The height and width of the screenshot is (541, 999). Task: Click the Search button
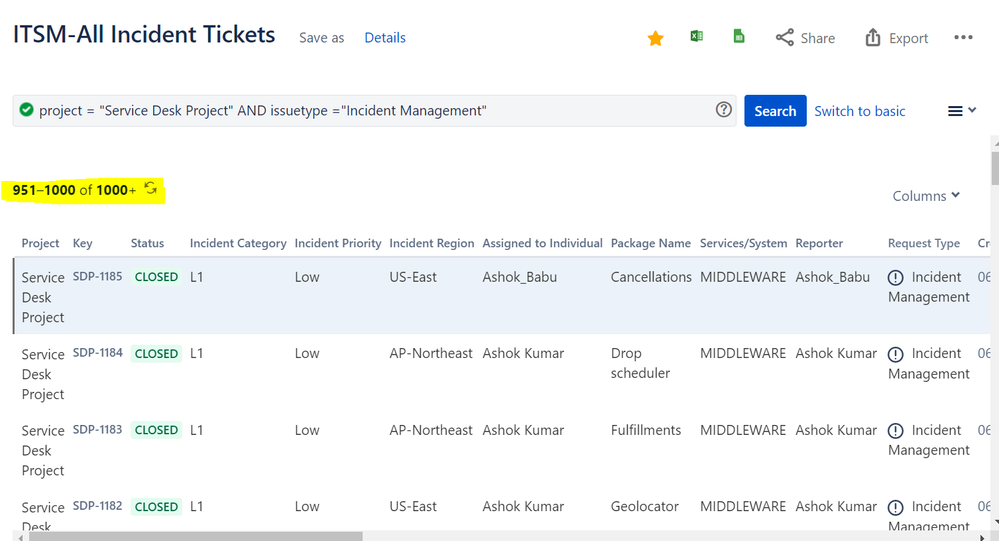coord(775,111)
